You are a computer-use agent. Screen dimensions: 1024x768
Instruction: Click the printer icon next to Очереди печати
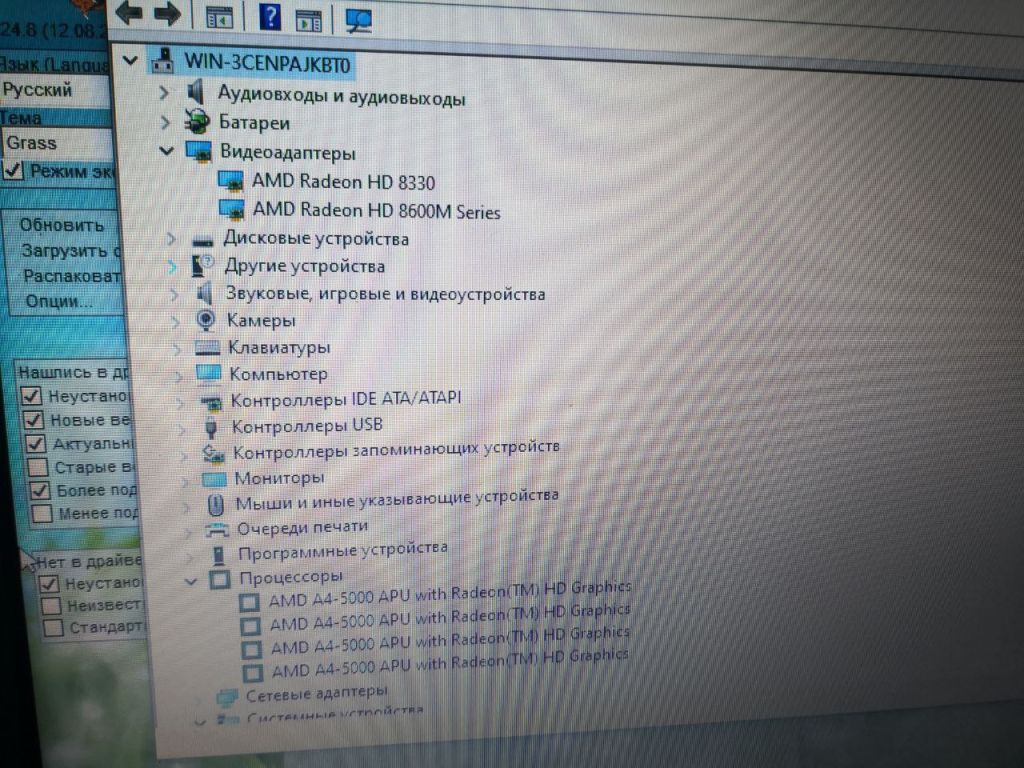217,530
